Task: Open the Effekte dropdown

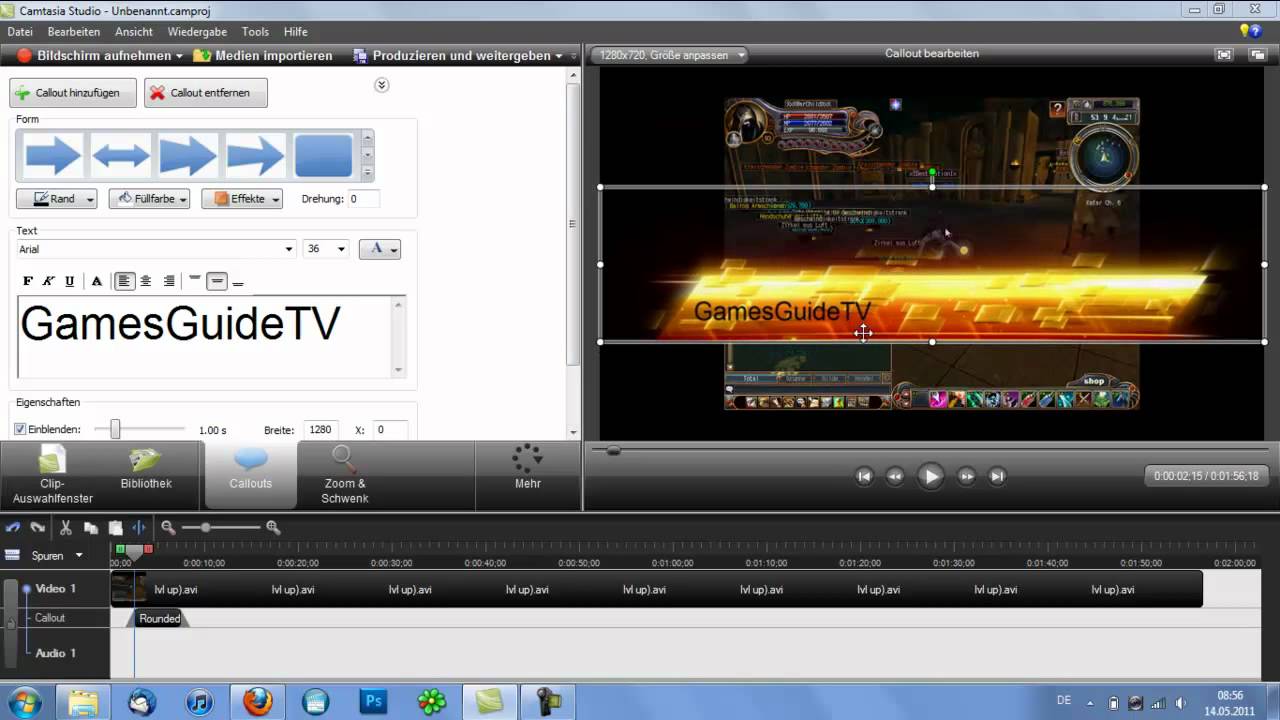Action: [242, 199]
